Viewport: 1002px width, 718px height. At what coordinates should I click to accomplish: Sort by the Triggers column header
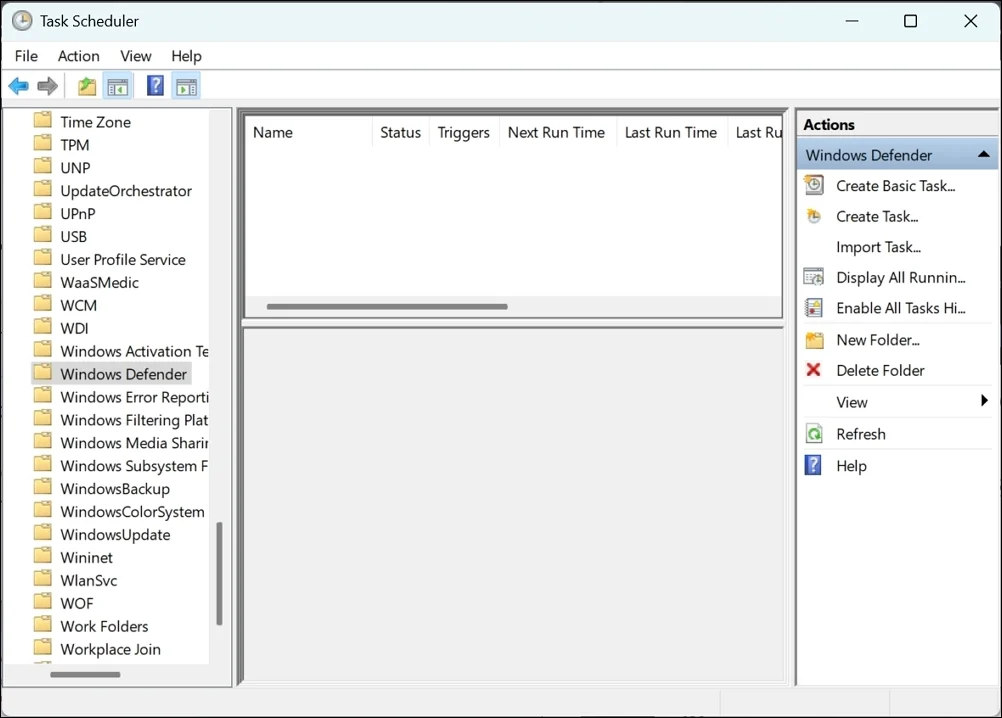pyautogui.click(x=464, y=133)
